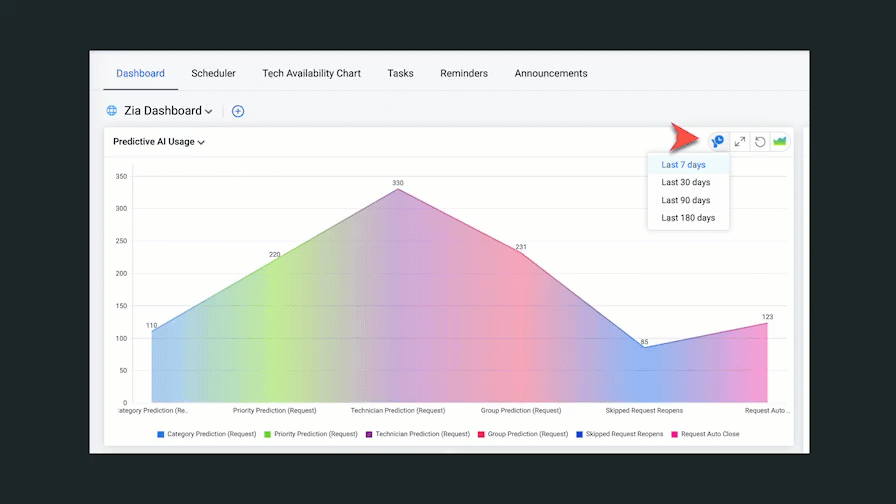896x504 pixels.
Task: Click the globe icon beside Zia Dashboard
Action: 112,110
